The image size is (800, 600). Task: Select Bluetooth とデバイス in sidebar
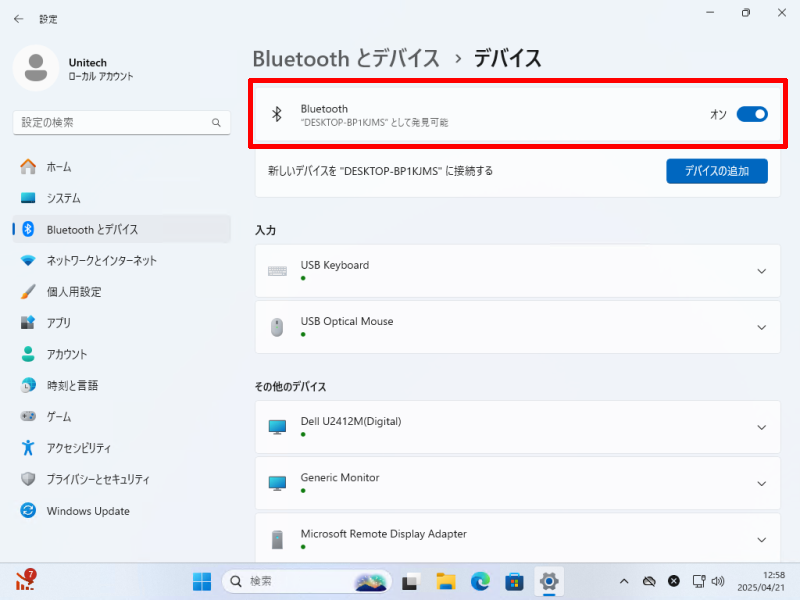pos(121,230)
